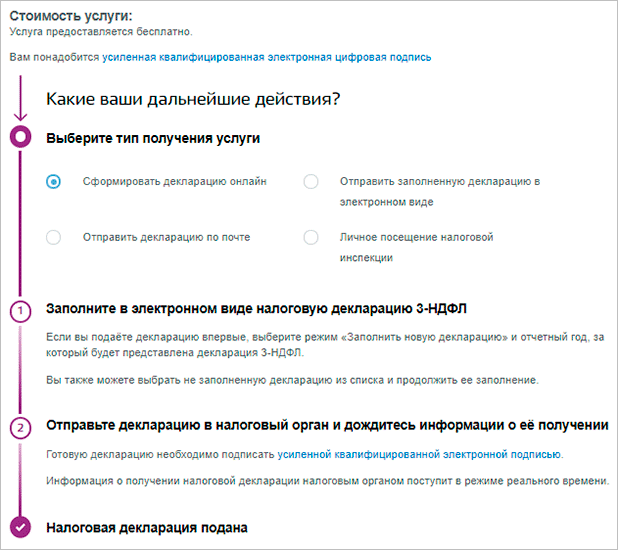Select 'Отправить декларацию по почте' radio button

tap(54, 237)
